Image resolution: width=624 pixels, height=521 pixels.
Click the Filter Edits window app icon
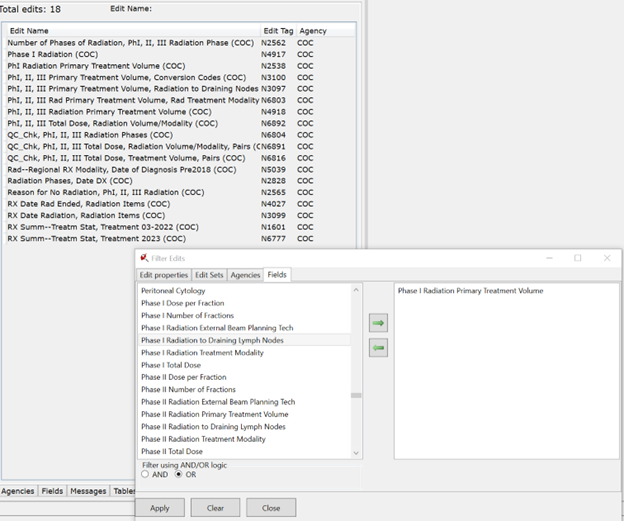click(144, 258)
